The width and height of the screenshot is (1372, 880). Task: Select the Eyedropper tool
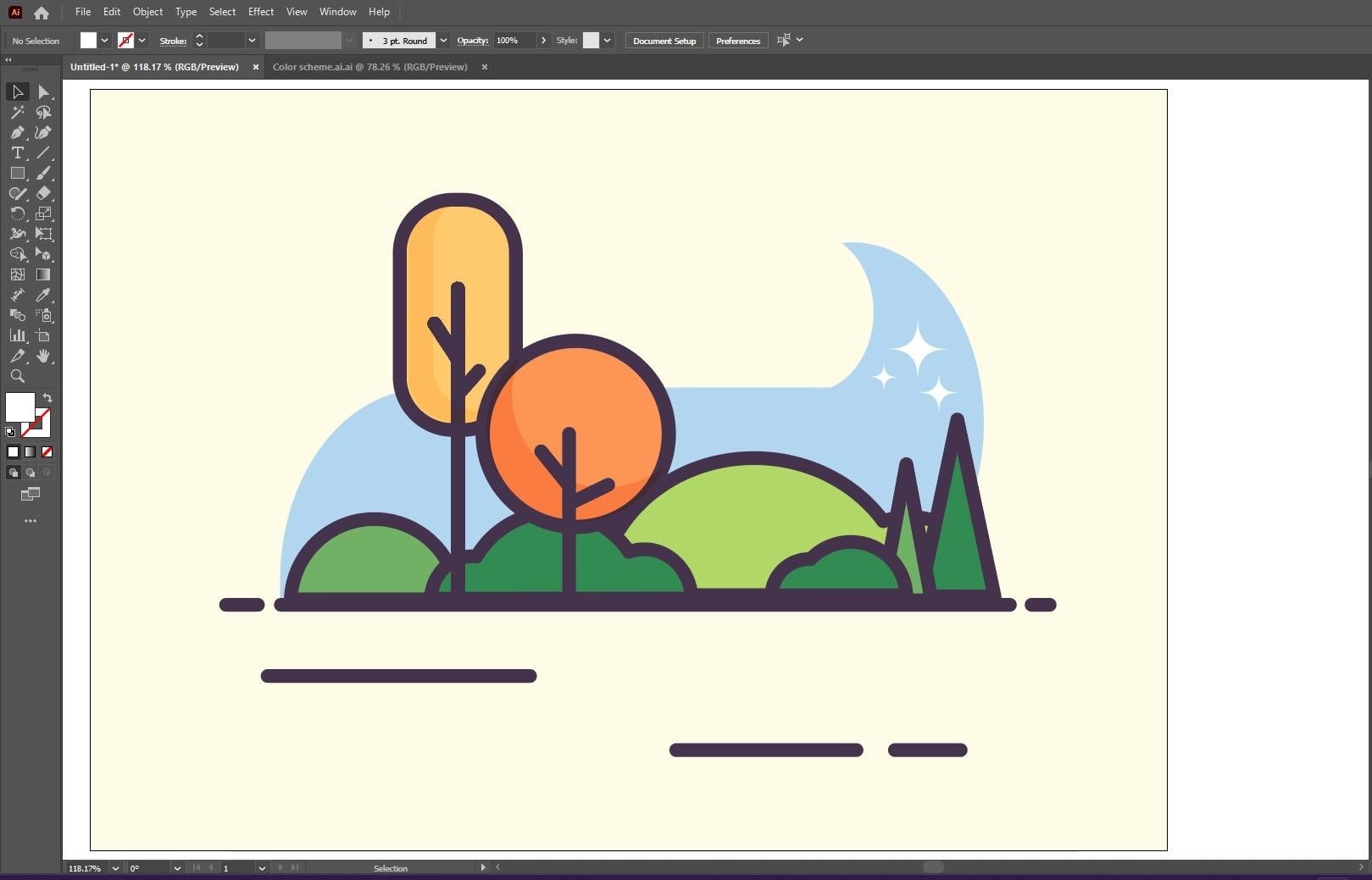click(43, 295)
